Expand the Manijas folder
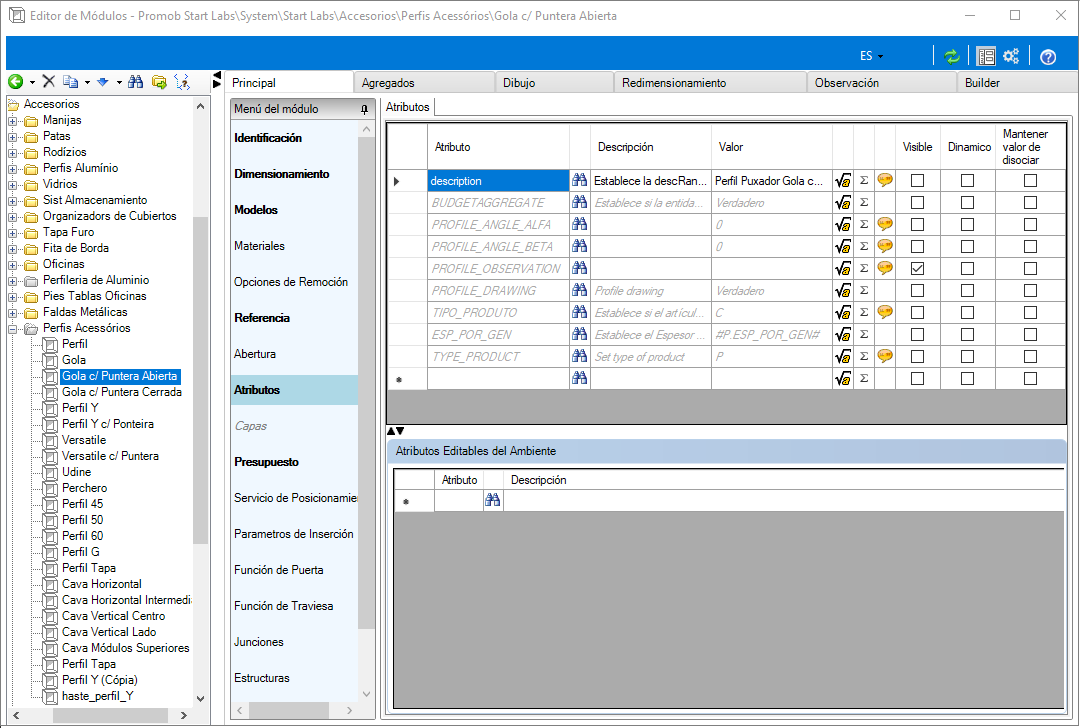The width and height of the screenshot is (1080, 728). point(12,121)
